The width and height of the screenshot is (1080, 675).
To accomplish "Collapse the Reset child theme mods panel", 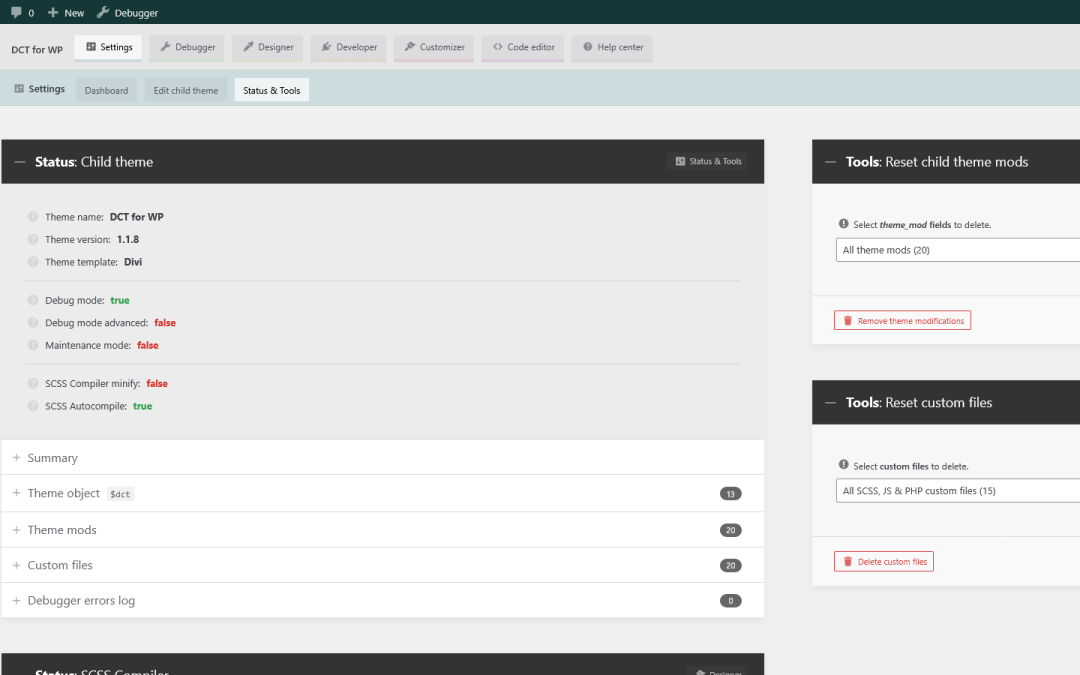I will pos(831,162).
